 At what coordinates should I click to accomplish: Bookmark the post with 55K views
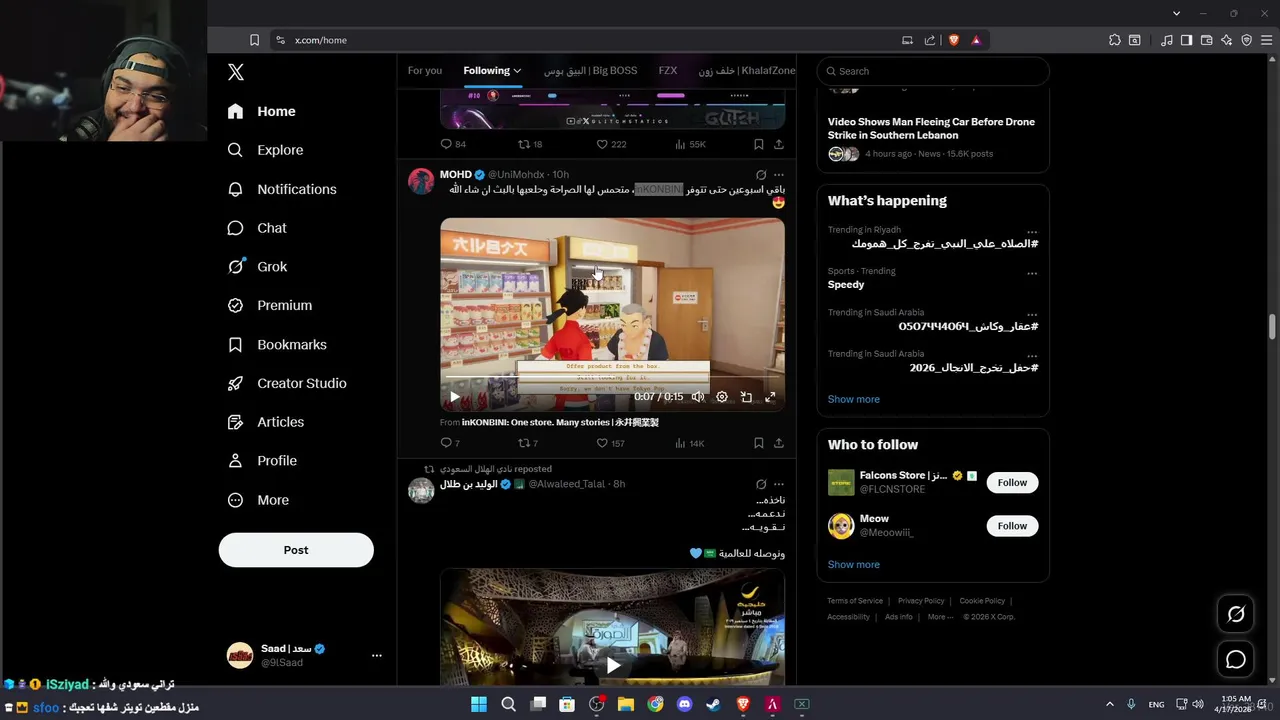pyautogui.click(x=758, y=144)
